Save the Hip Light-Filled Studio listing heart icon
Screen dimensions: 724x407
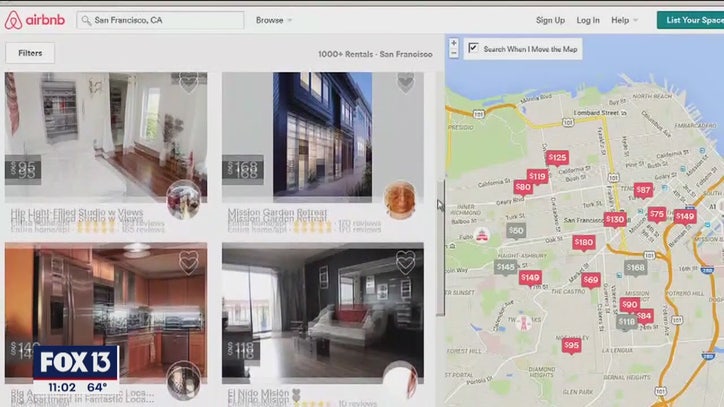pyautogui.click(x=188, y=83)
